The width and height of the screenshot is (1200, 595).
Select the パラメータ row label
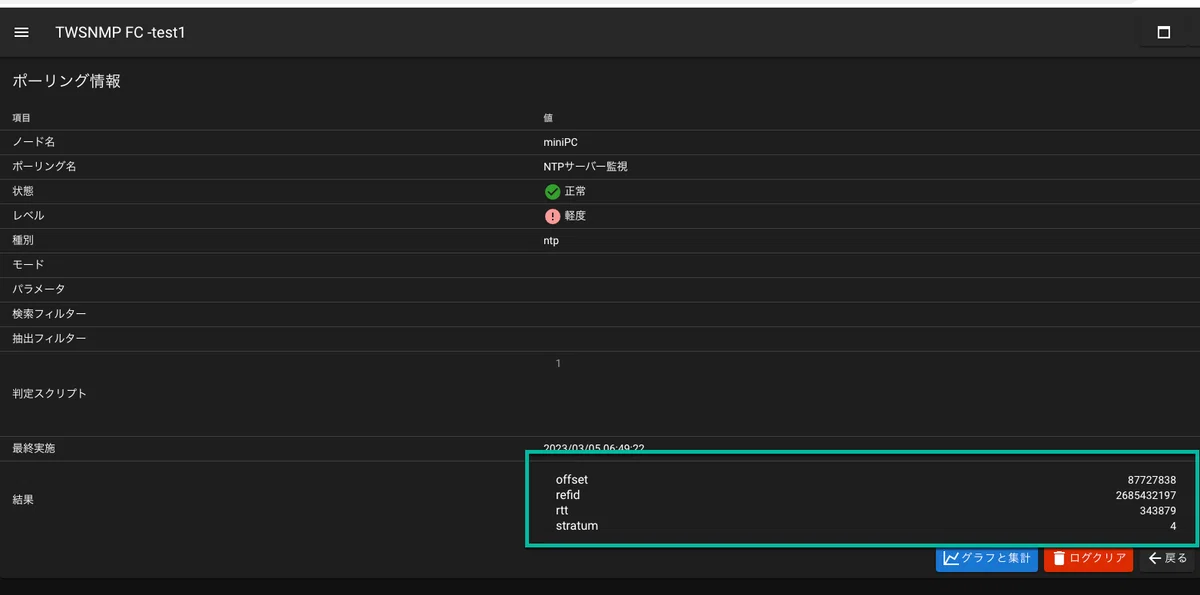pyautogui.click(x=38, y=290)
